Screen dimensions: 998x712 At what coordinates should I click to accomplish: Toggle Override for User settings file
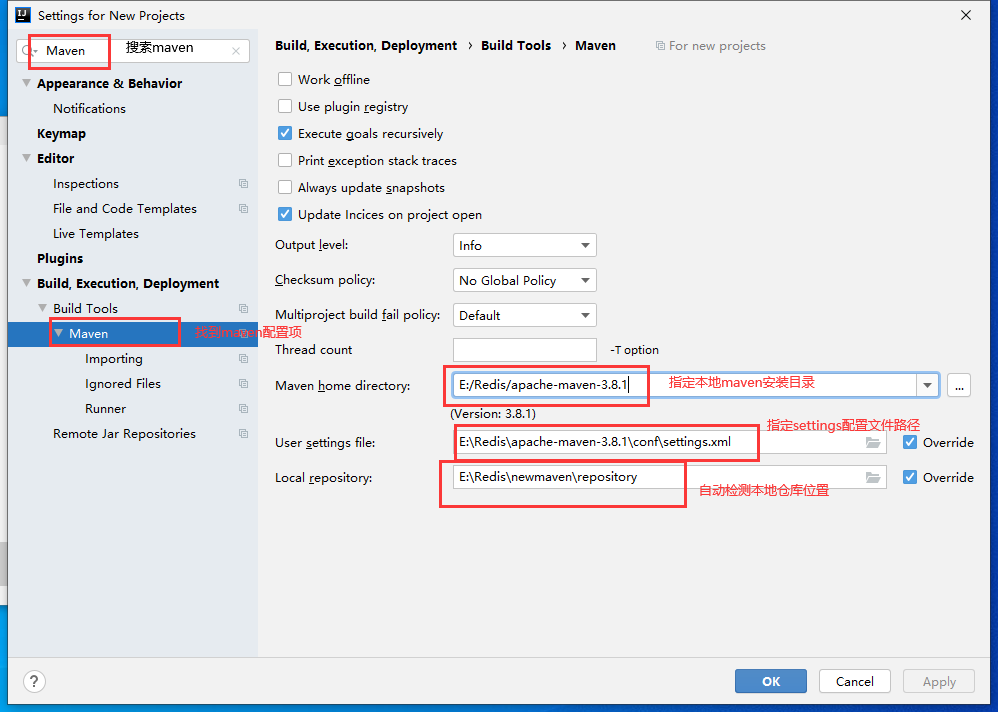pos(910,442)
